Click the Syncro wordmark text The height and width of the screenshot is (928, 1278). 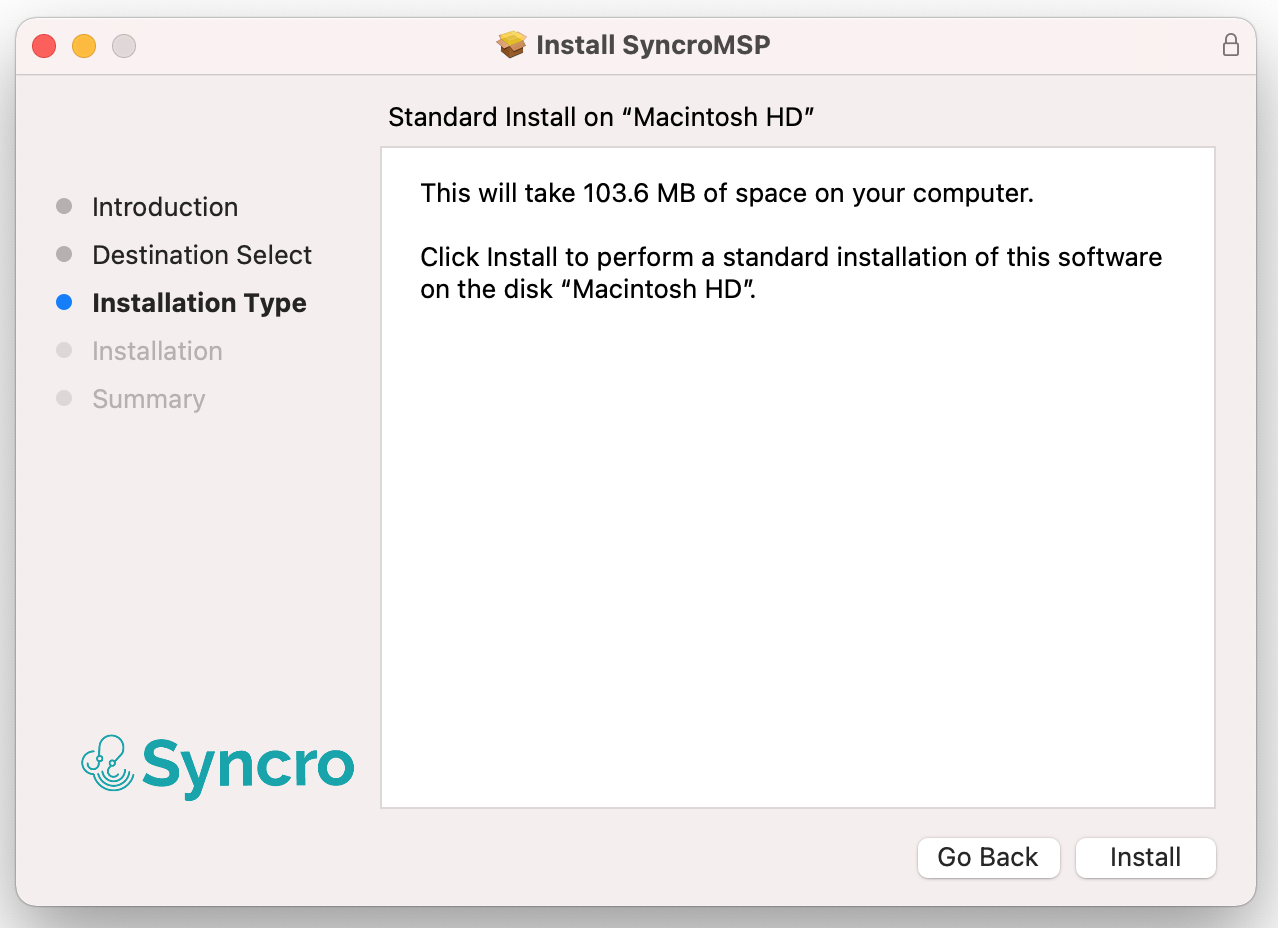(x=248, y=766)
